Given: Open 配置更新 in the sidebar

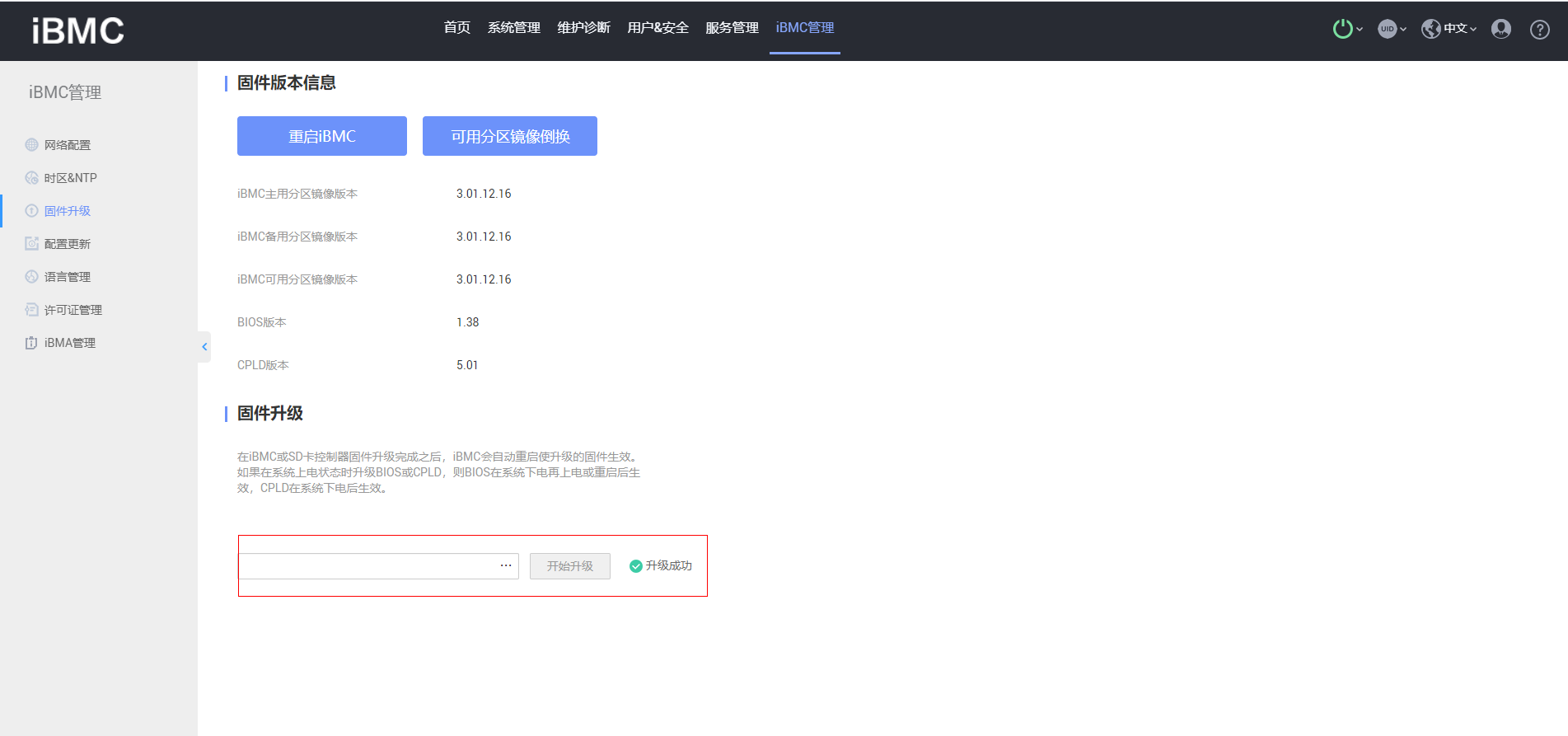Looking at the screenshot, I should point(68,244).
